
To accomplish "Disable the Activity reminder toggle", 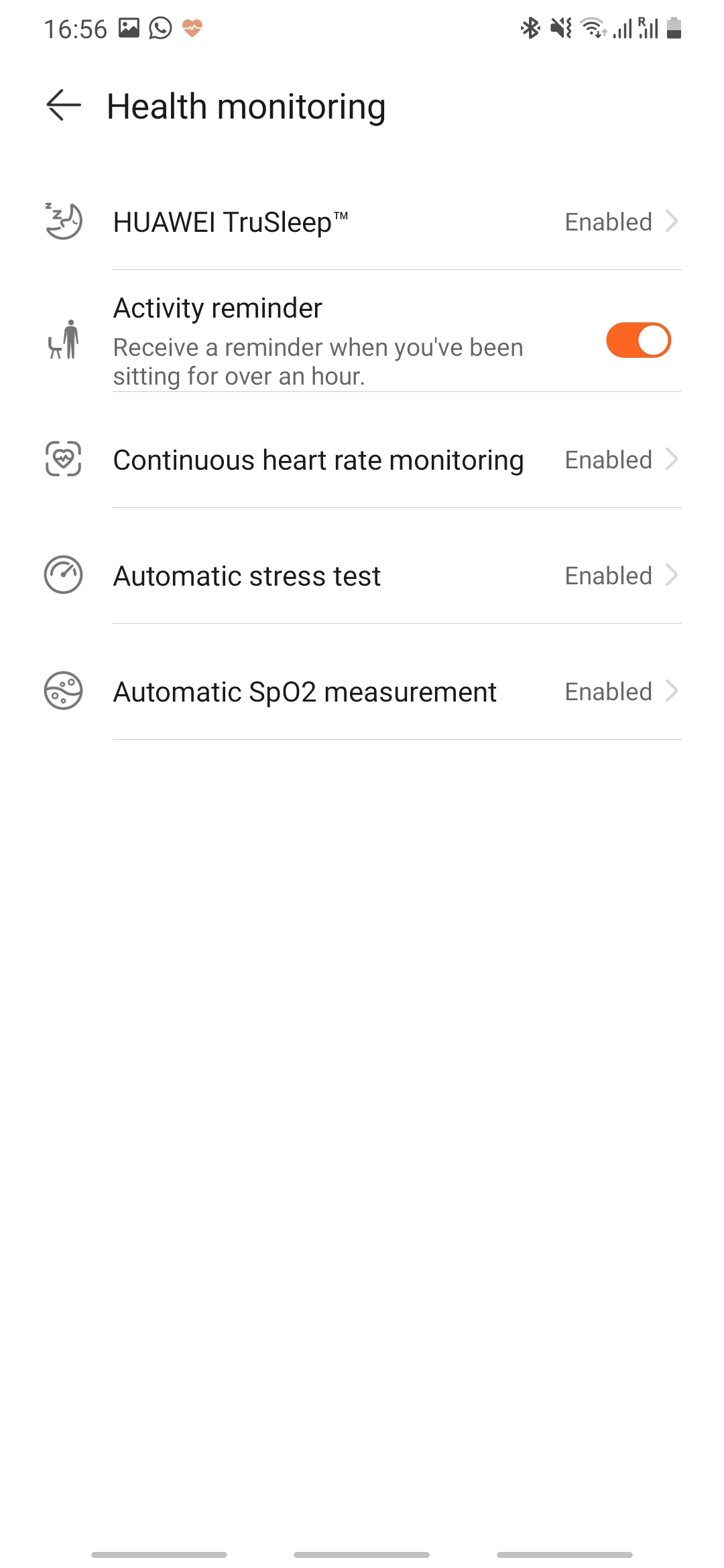I will coord(638,340).
